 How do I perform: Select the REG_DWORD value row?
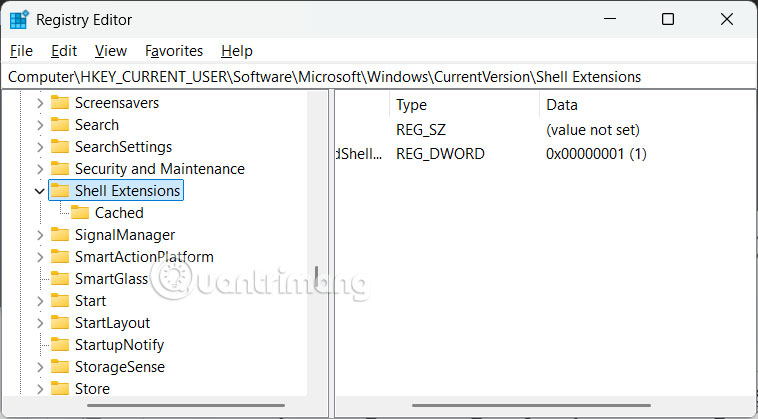point(440,154)
